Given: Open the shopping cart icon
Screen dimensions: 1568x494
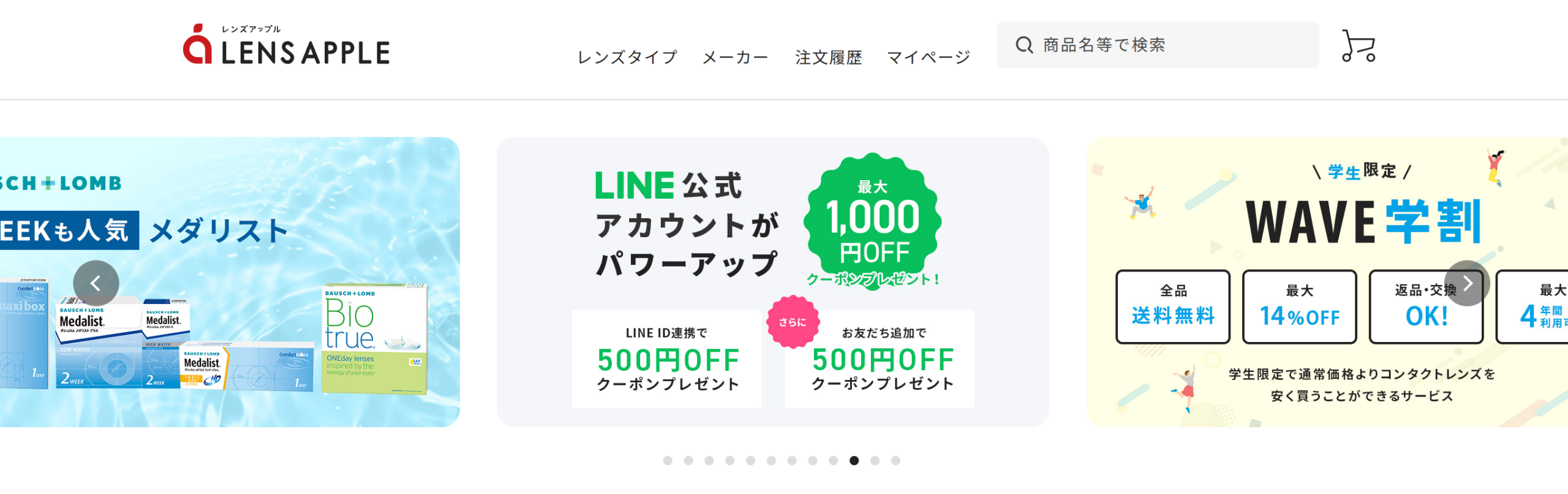Looking at the screenshot, I should coord(1358,46).
